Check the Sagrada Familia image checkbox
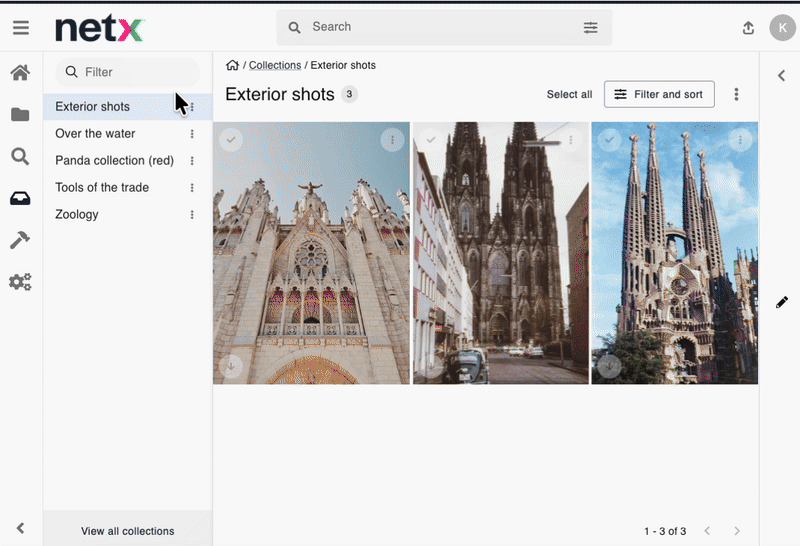The height and width of the screenshot is (546, 800). (x=609, y=140)
